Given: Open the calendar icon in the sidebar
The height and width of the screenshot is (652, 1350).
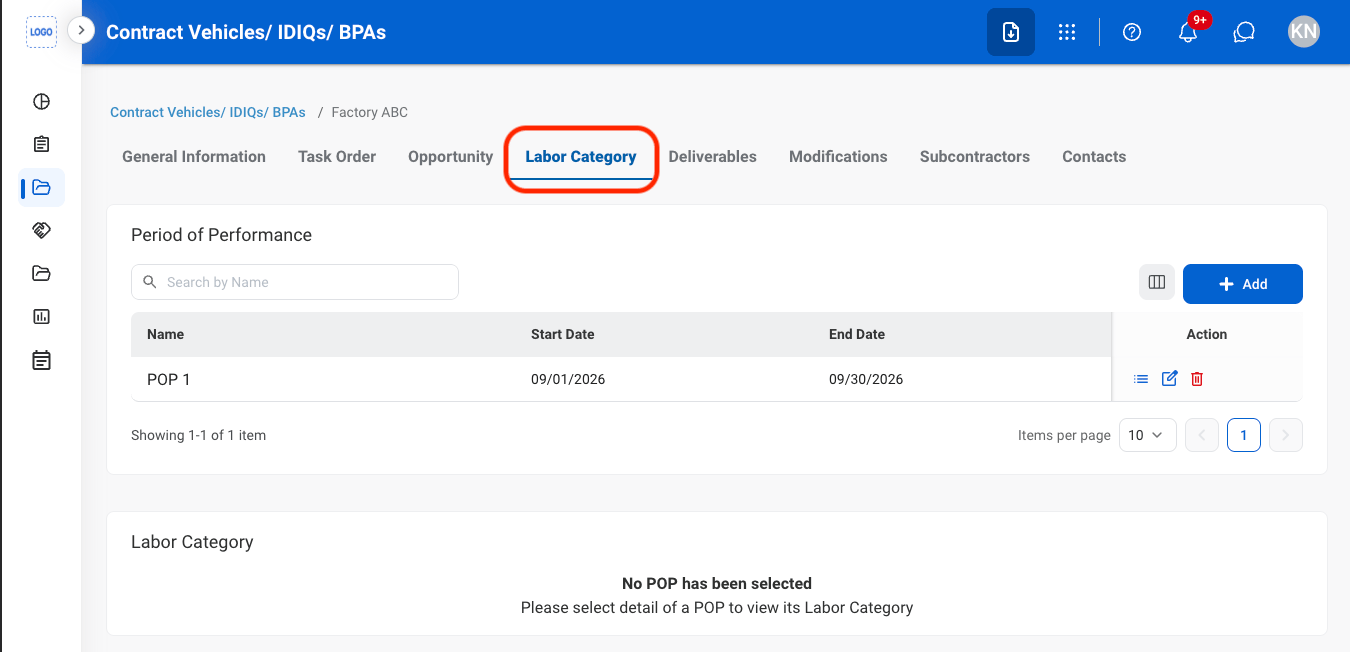Looking at the screenshot, I should tap(41, 360).
